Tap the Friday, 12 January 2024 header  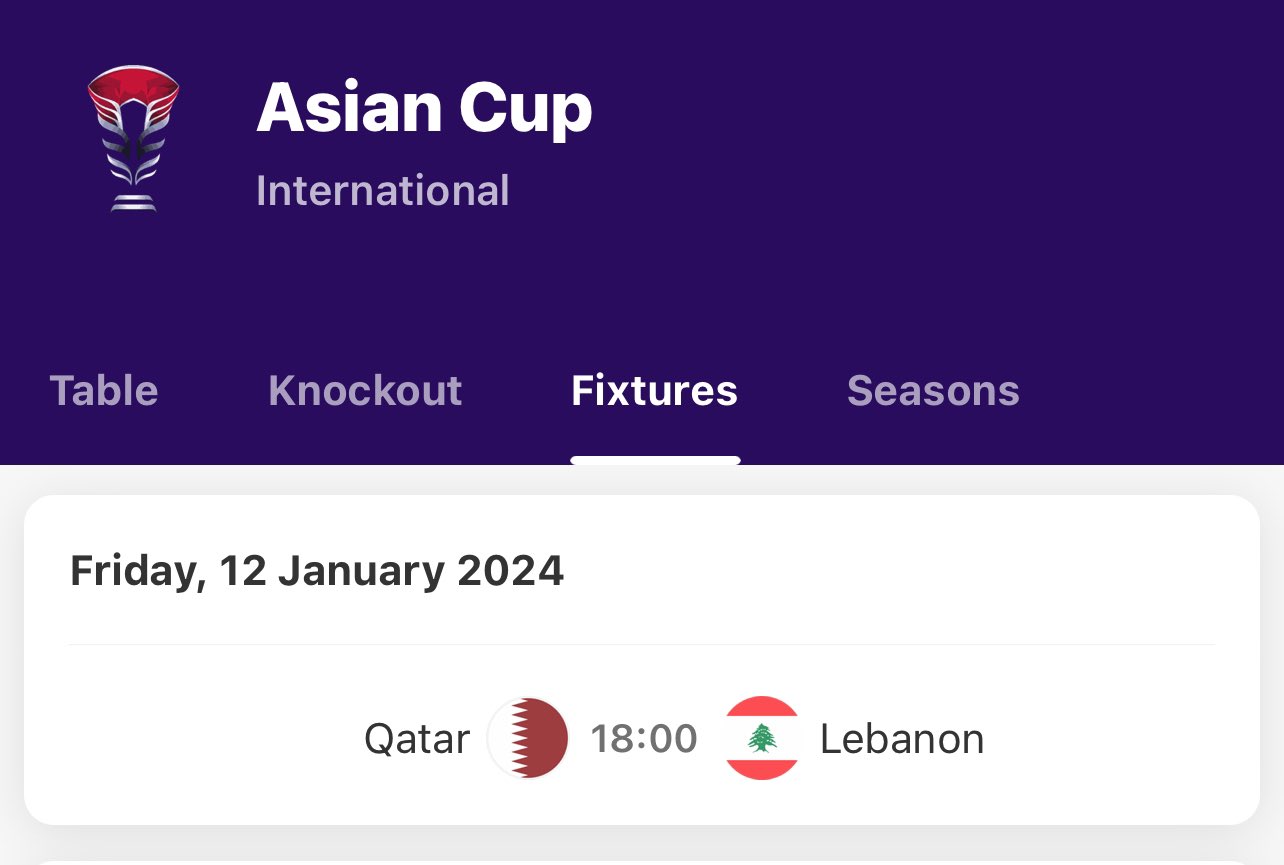coord(317,571)
